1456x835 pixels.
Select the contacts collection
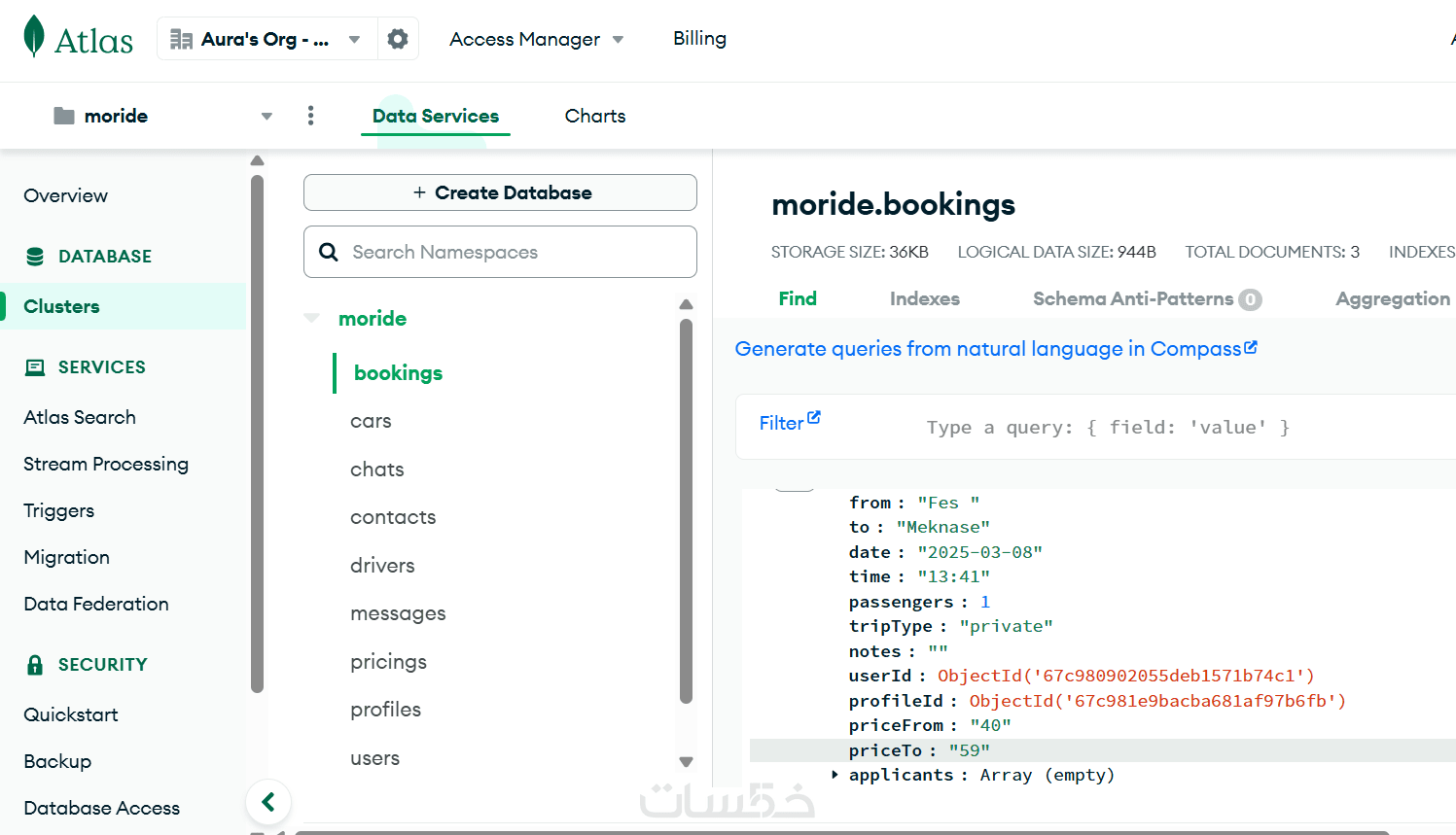(x=393, y=518)
